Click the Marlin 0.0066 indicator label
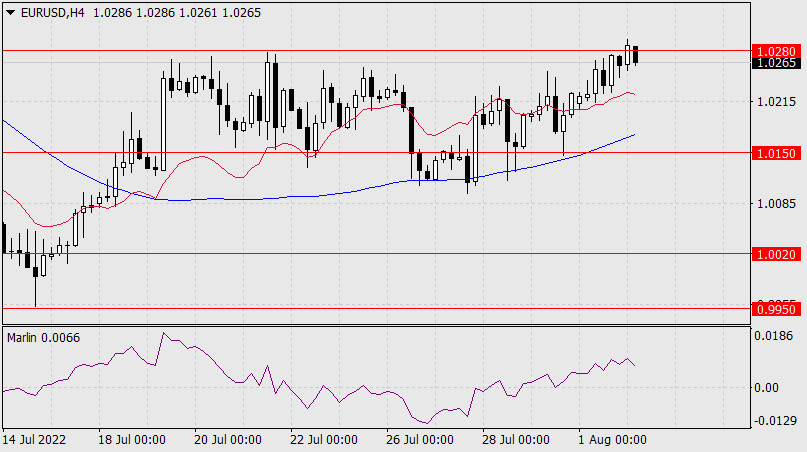The width and height of the screenshot is (807, 452). click(44, 338)
